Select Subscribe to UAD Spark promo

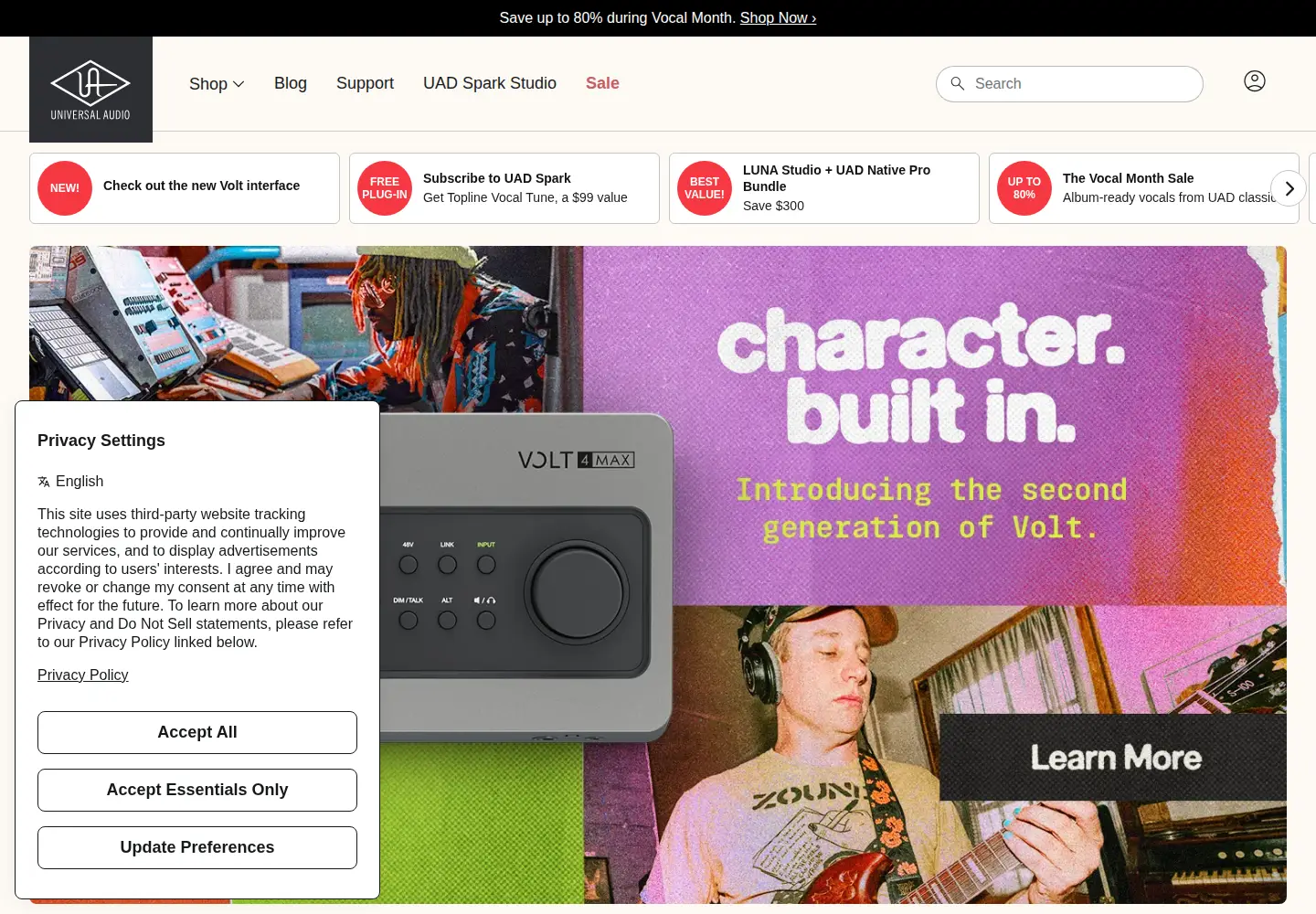[x=504, y=188]
